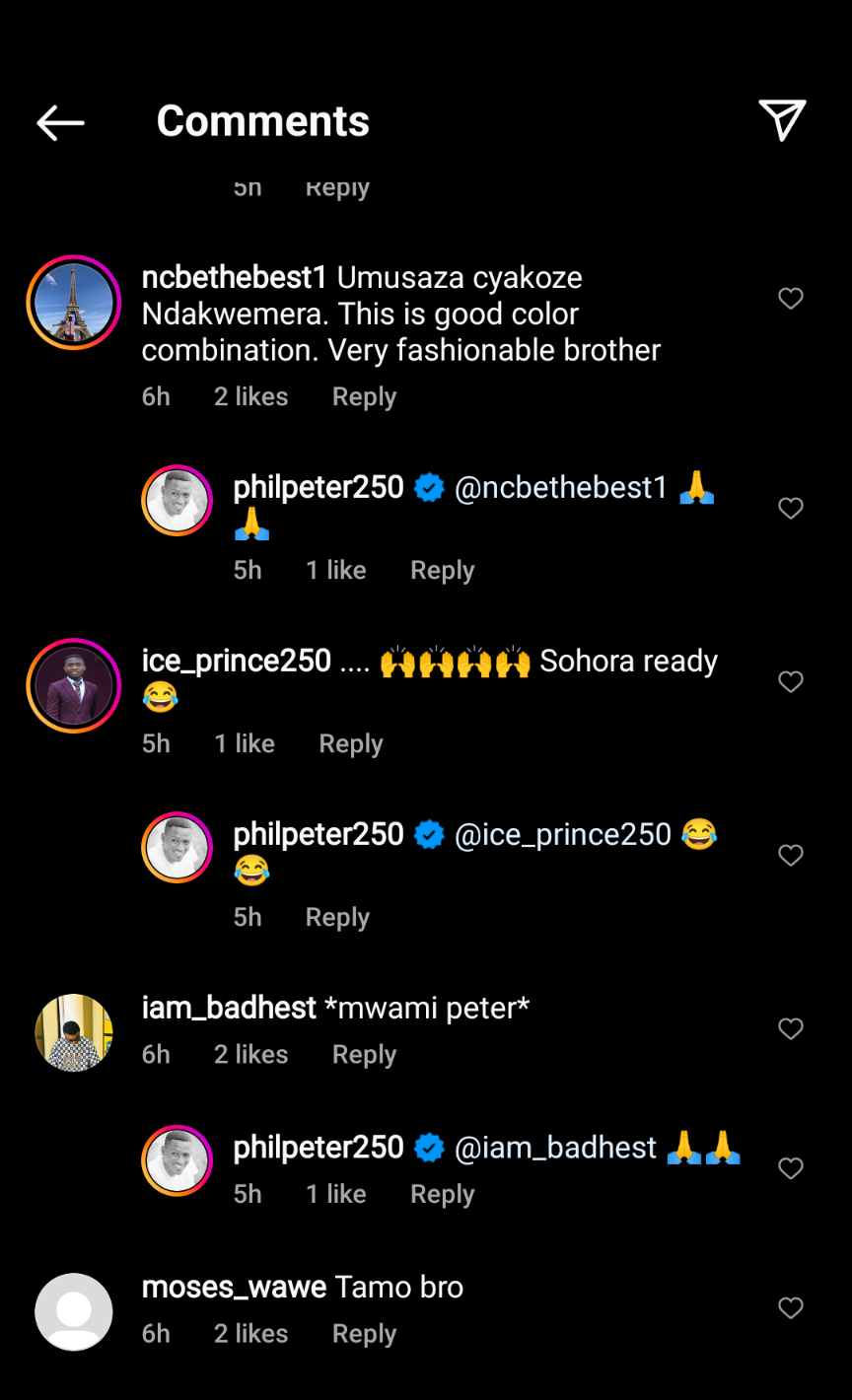
Task: Heart philpeter250's reply to @ncbethebest1
Action: click(x=791, y=508)
